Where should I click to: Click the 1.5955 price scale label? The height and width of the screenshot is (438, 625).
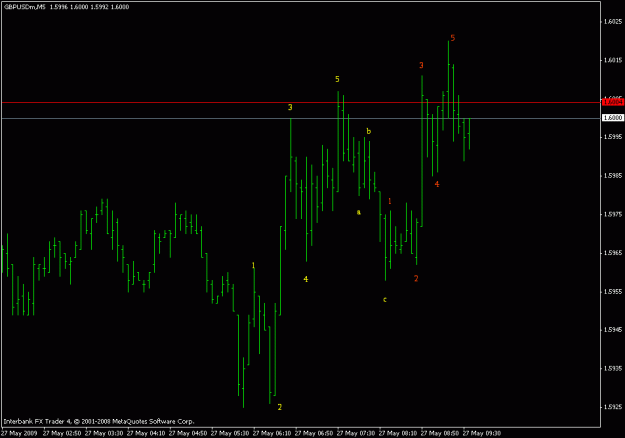613,291
